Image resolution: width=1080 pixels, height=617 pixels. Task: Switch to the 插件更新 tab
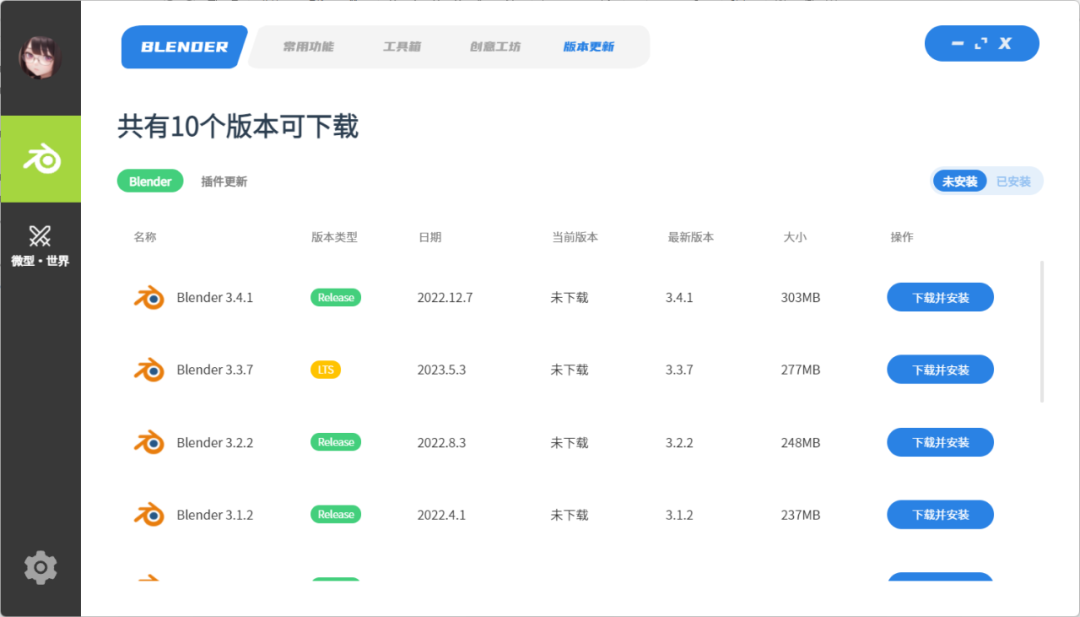[x=224, y=182]
